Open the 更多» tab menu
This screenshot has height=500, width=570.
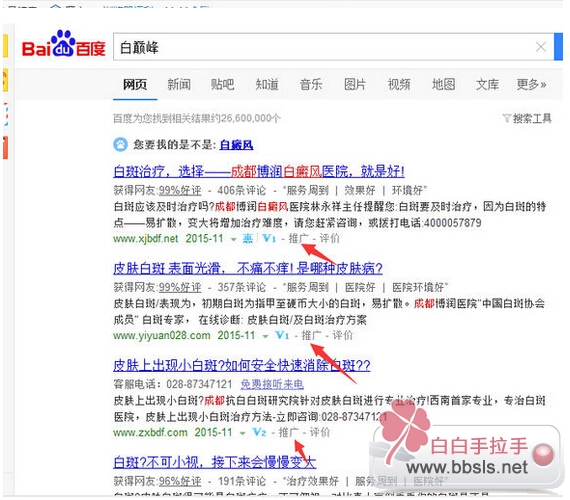[531, 84]
